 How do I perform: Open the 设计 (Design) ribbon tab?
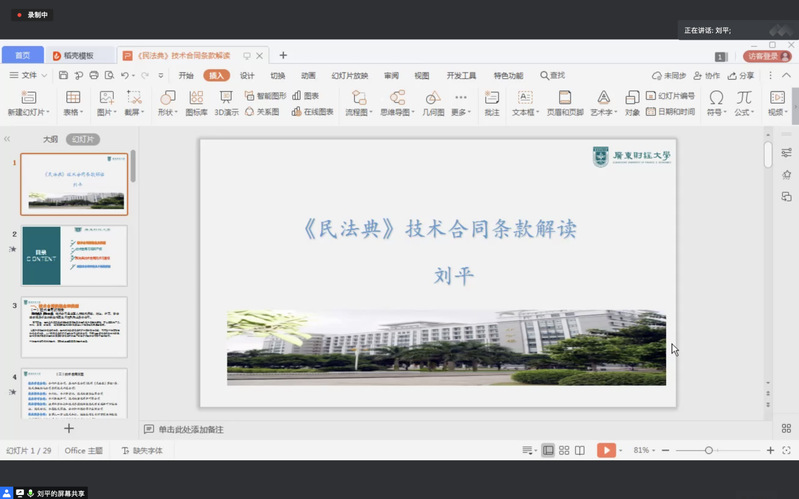click(247, 75)
